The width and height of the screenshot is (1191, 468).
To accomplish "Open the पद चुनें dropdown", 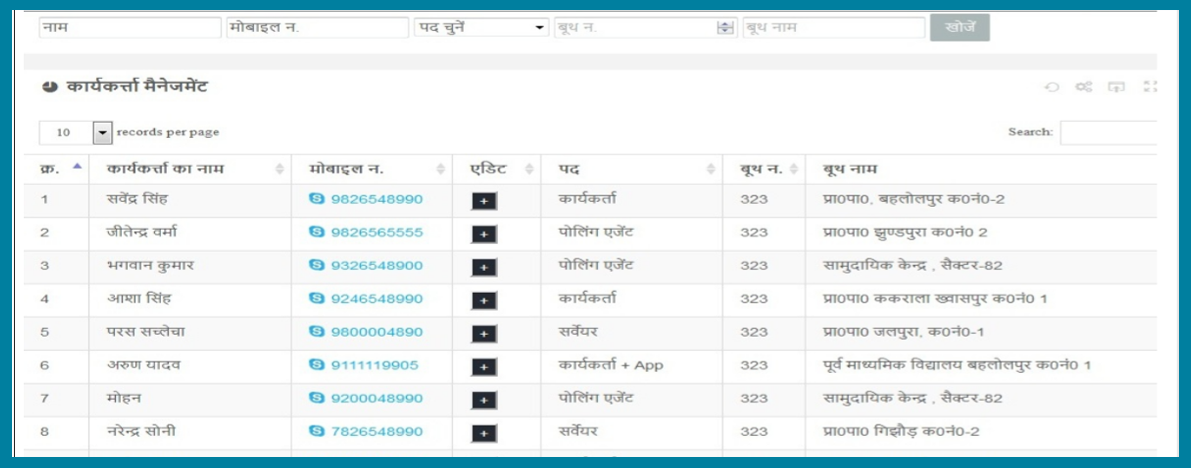I will [481, 28].
